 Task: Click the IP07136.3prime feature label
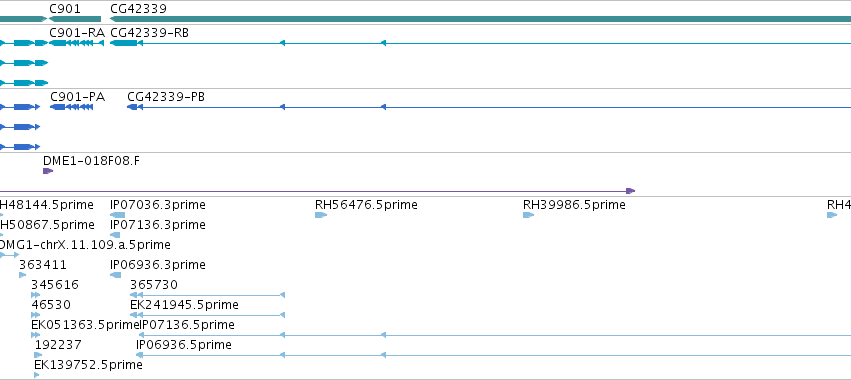click(158, 225)
